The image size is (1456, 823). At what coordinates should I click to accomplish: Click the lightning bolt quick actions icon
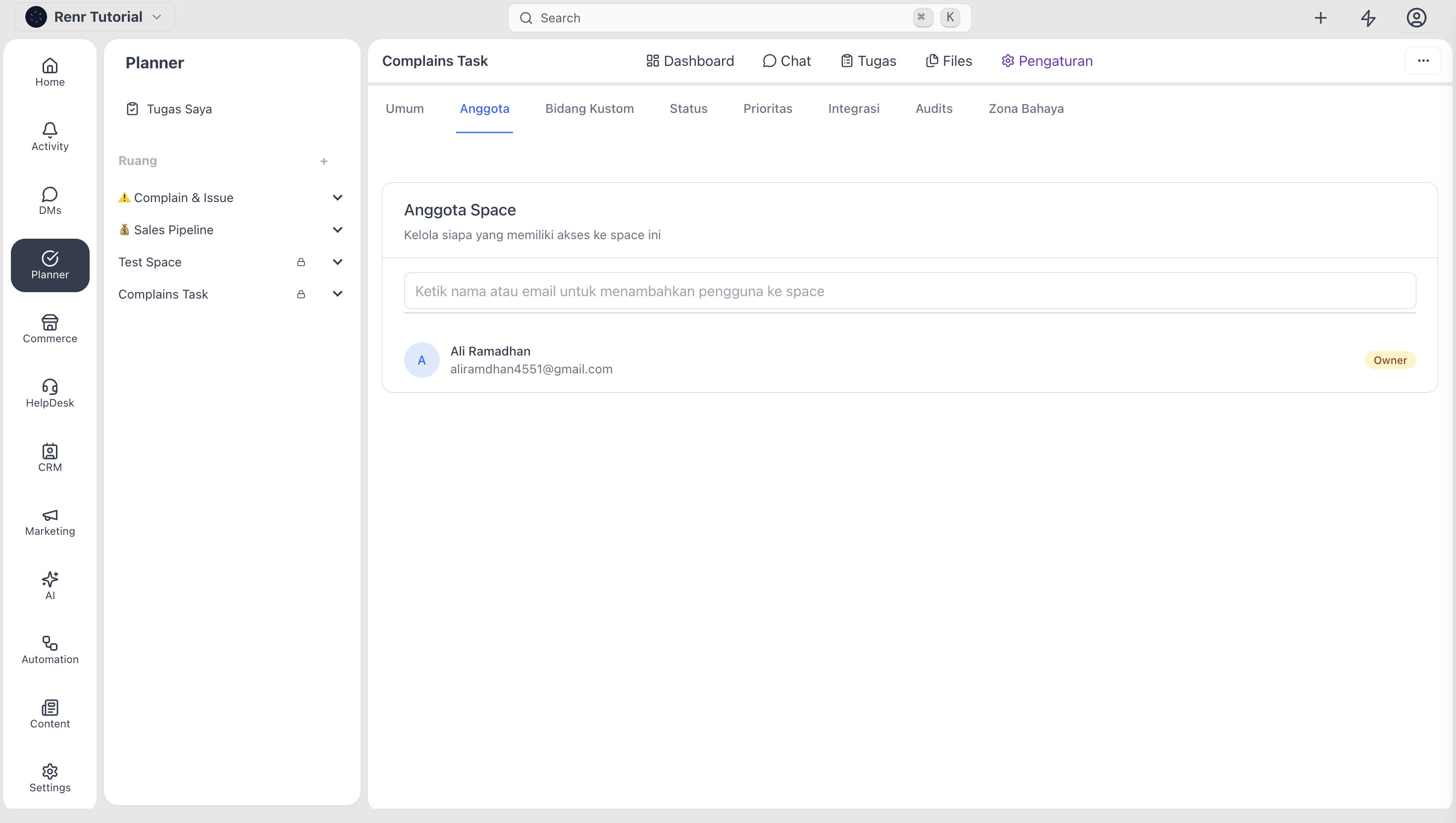click(x=1368, y=18)
